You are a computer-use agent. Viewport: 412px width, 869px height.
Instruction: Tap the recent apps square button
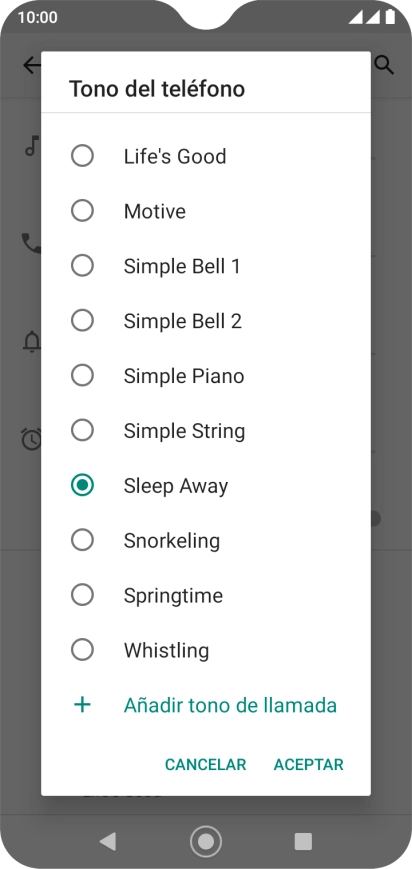coord(303,841)
